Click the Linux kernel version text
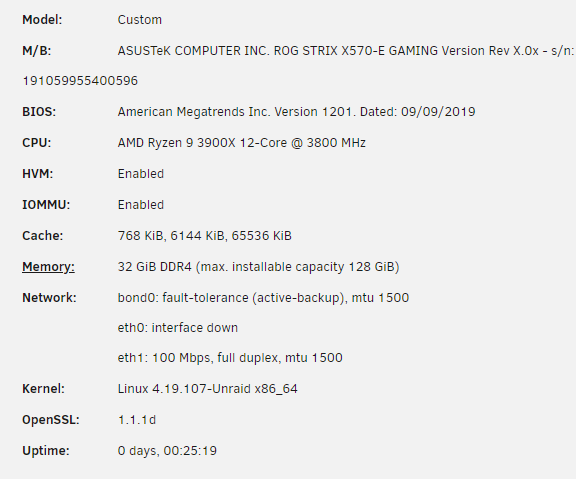This screenshot has width=576, height=479. click(208, 389)
